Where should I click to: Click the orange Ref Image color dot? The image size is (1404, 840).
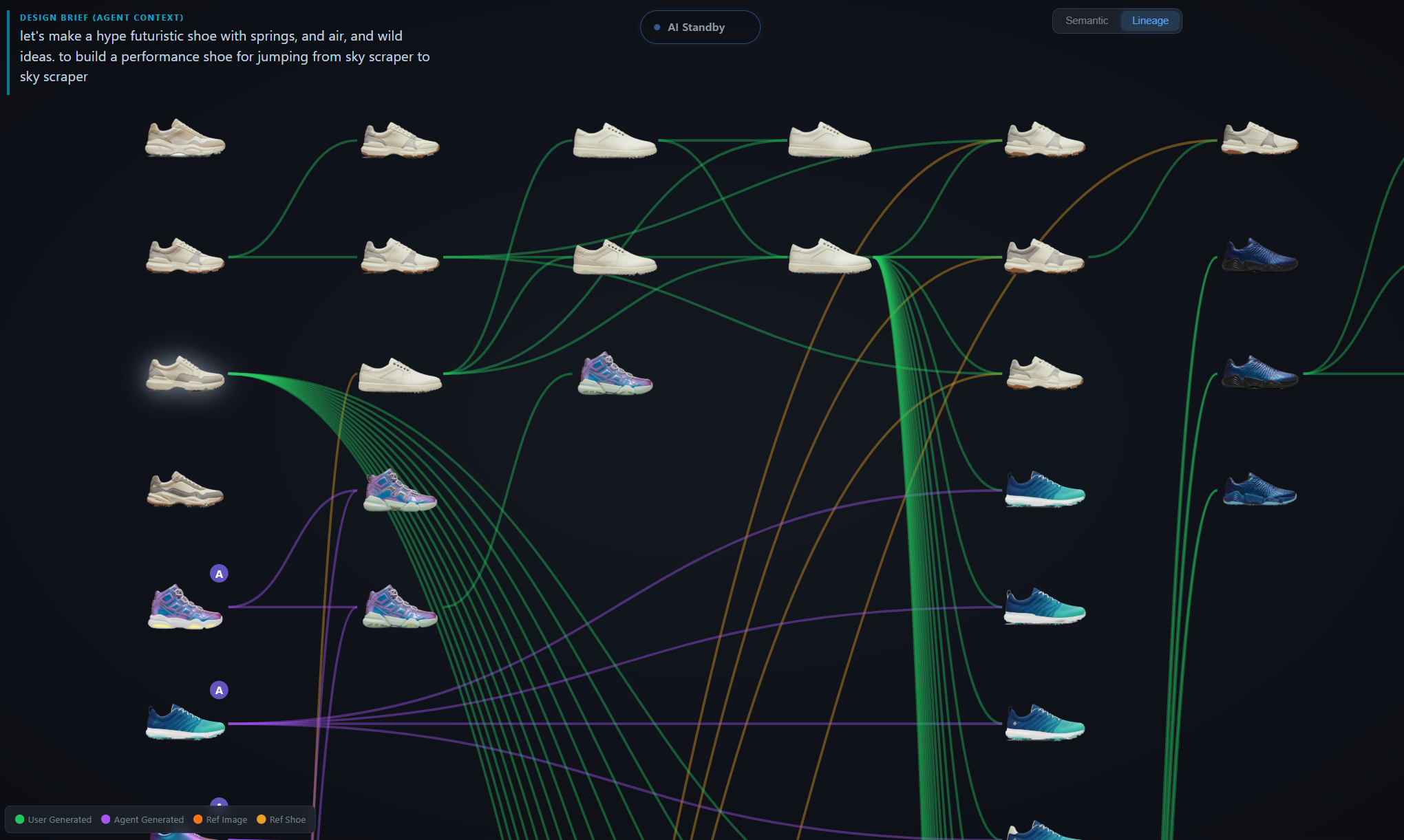198,819
